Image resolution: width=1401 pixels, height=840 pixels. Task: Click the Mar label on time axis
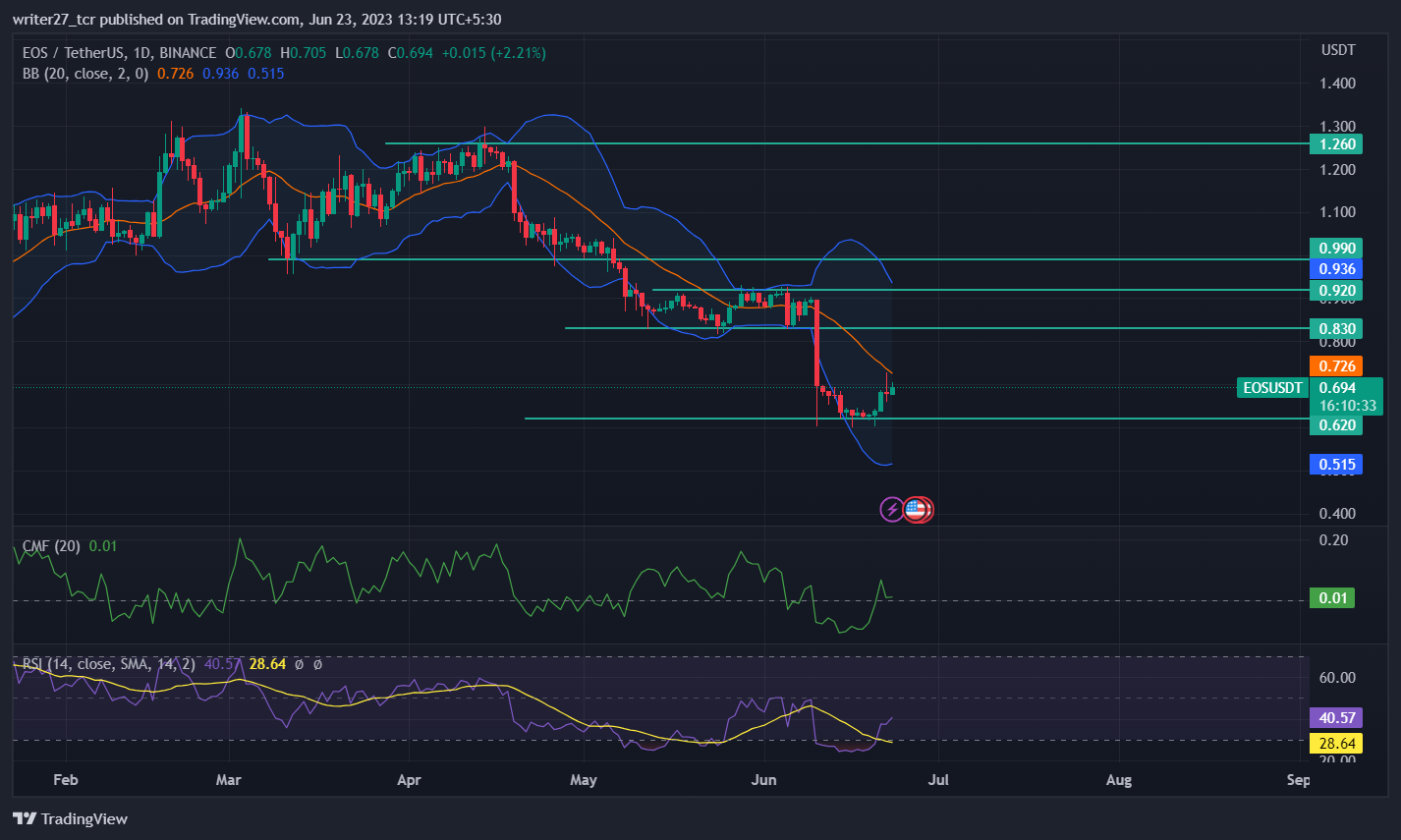click(x=228, y=780)
